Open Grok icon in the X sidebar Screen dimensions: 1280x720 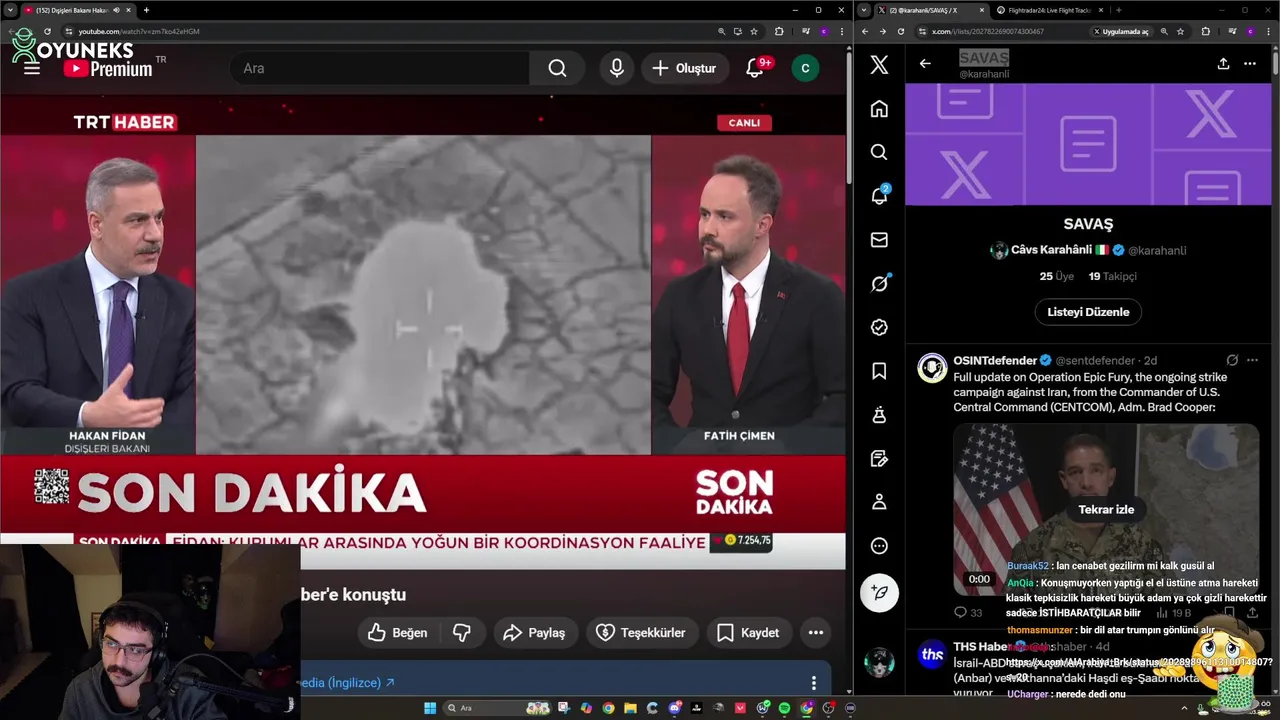[879, 283]
